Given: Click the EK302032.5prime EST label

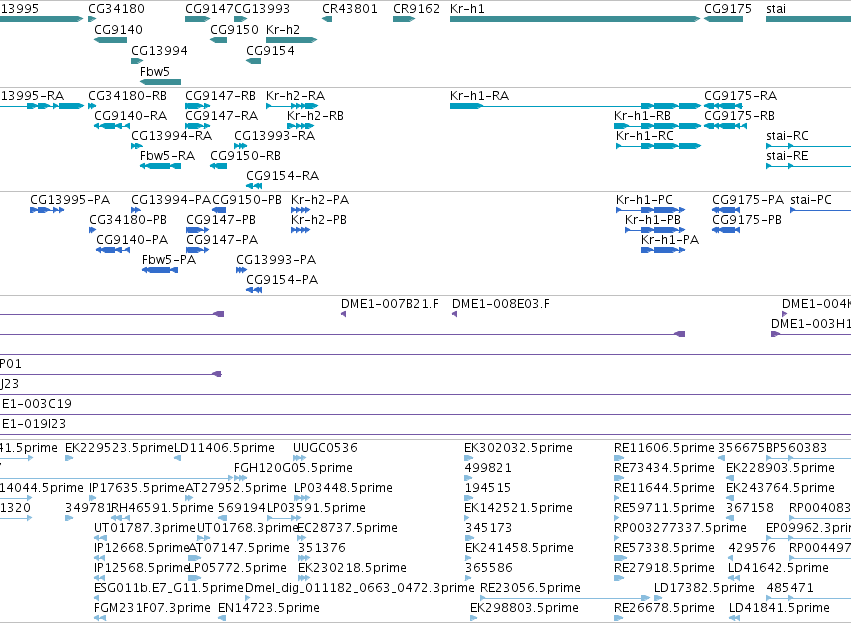Looking at the screenshot, I should click(518, 448).
